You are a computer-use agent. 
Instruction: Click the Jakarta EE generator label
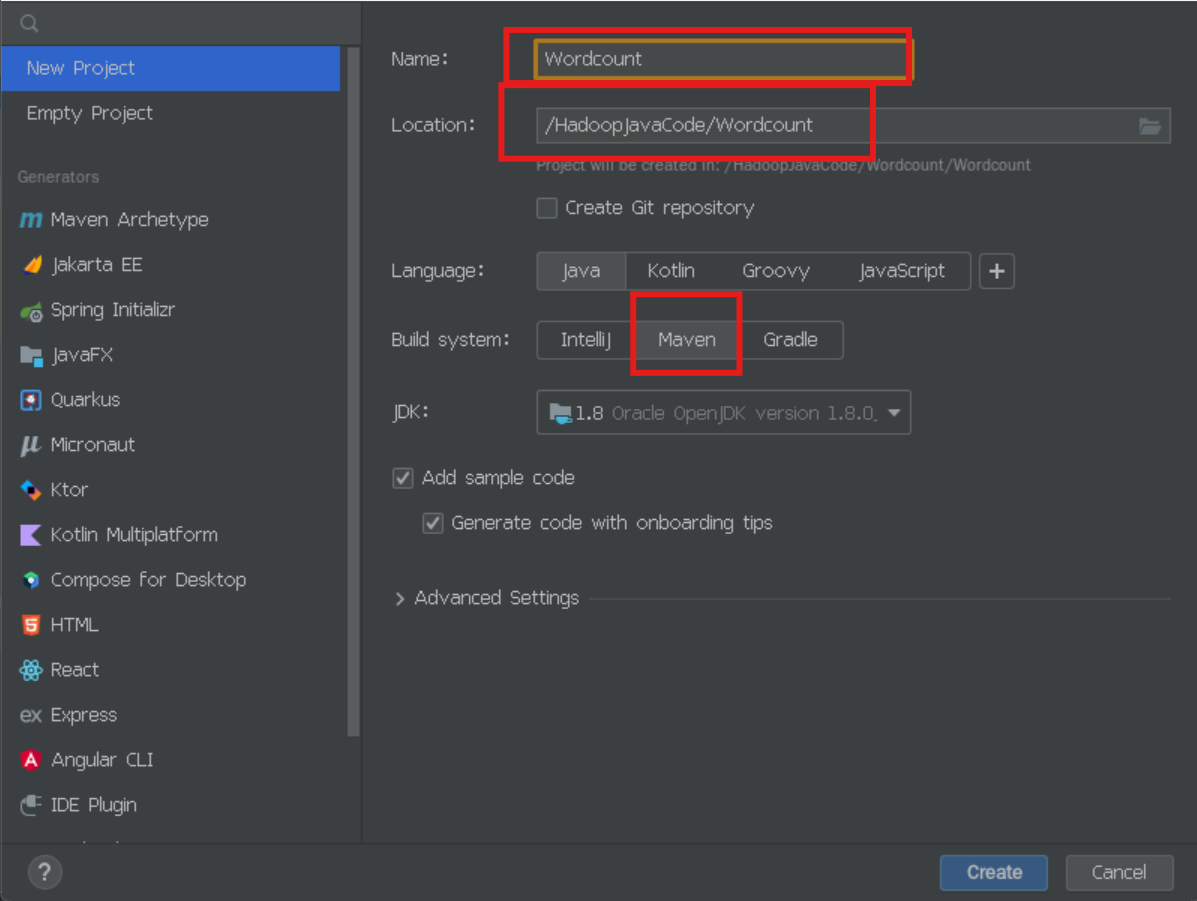click(97, 265)
